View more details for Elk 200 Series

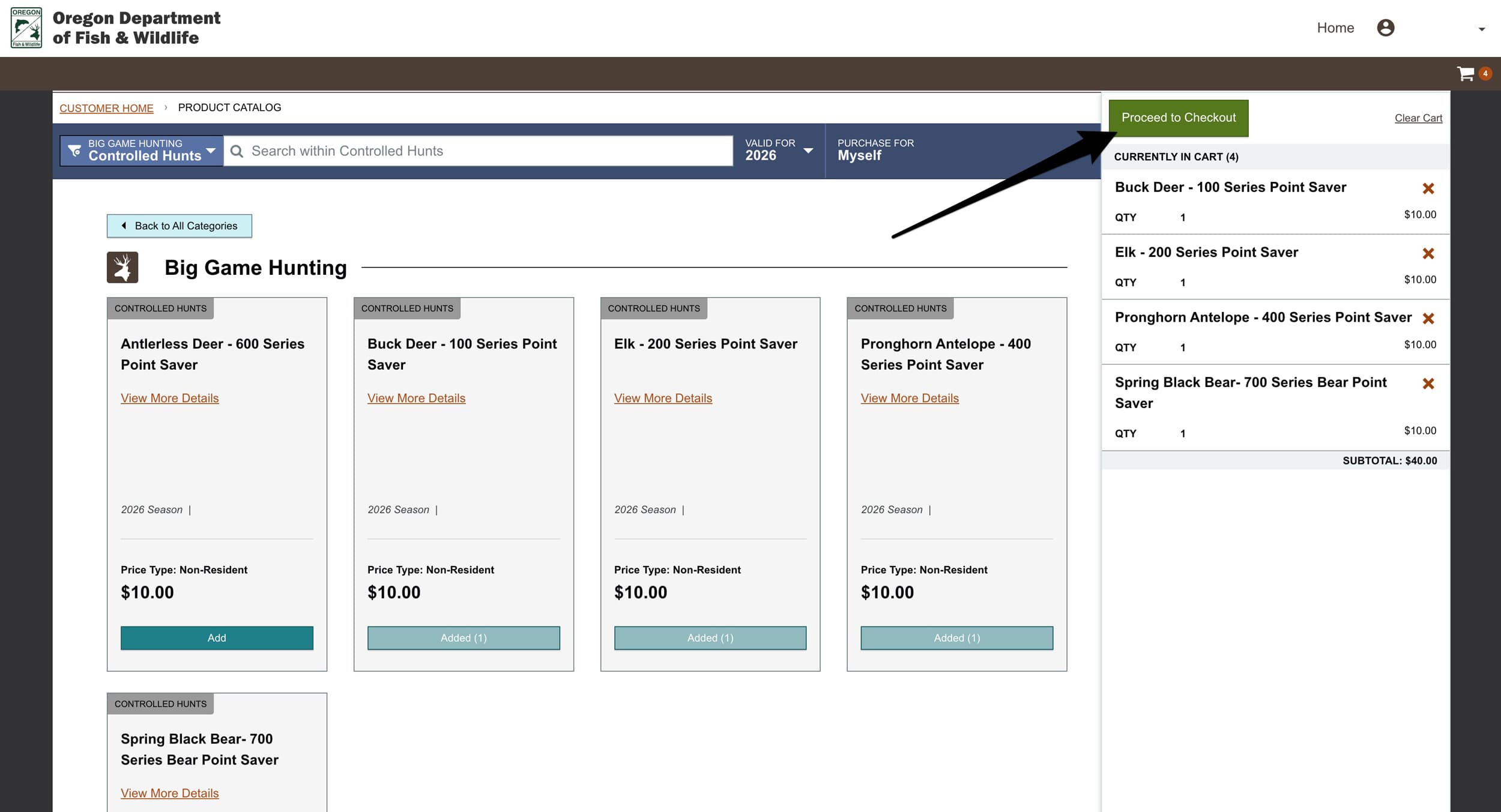click(x=663, y=398)
